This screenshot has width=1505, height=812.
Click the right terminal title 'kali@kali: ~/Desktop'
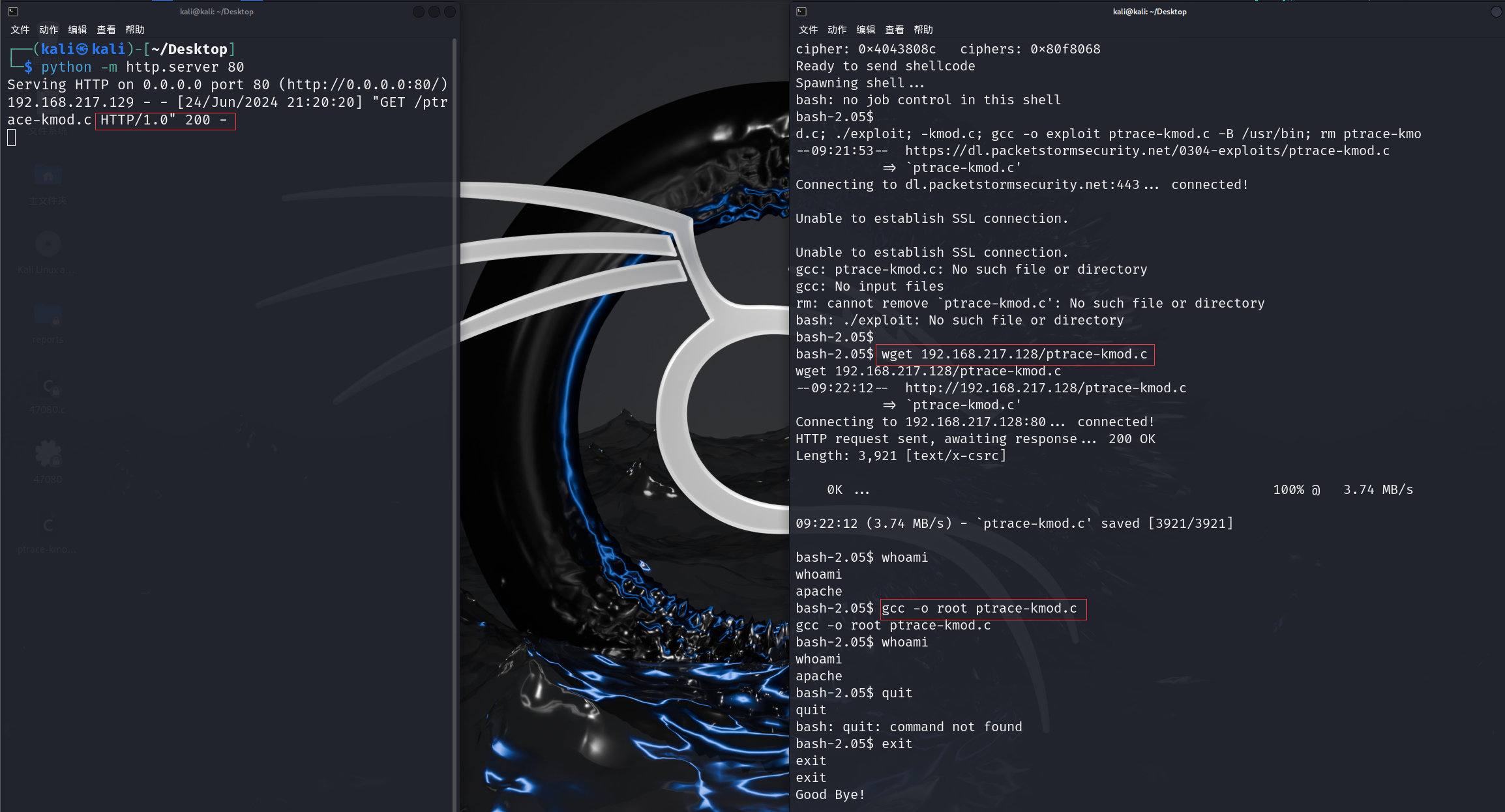(1150, 12)
